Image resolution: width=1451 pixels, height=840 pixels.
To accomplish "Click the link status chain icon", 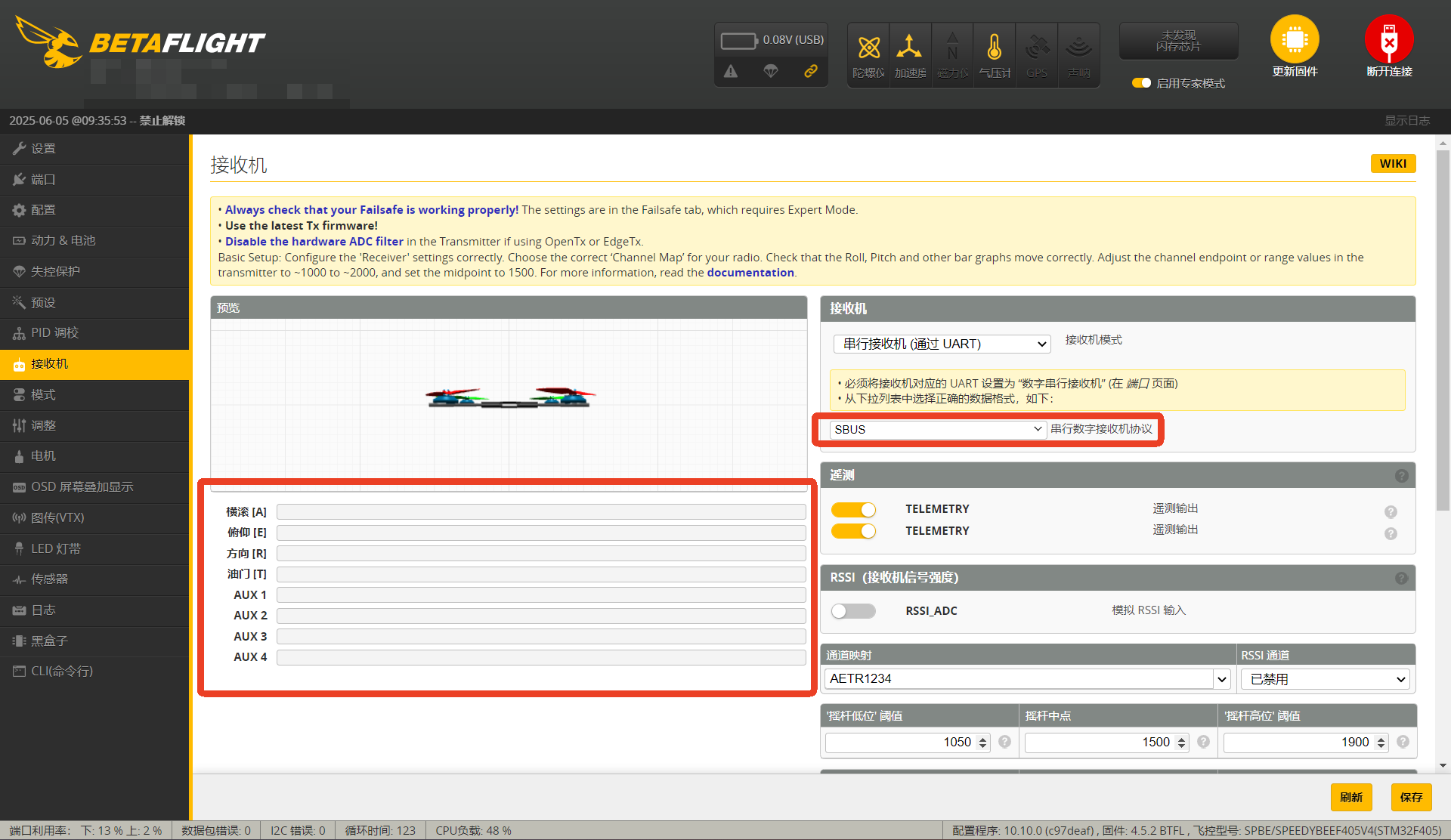I will pyautogui.click(x=811, y=71).
